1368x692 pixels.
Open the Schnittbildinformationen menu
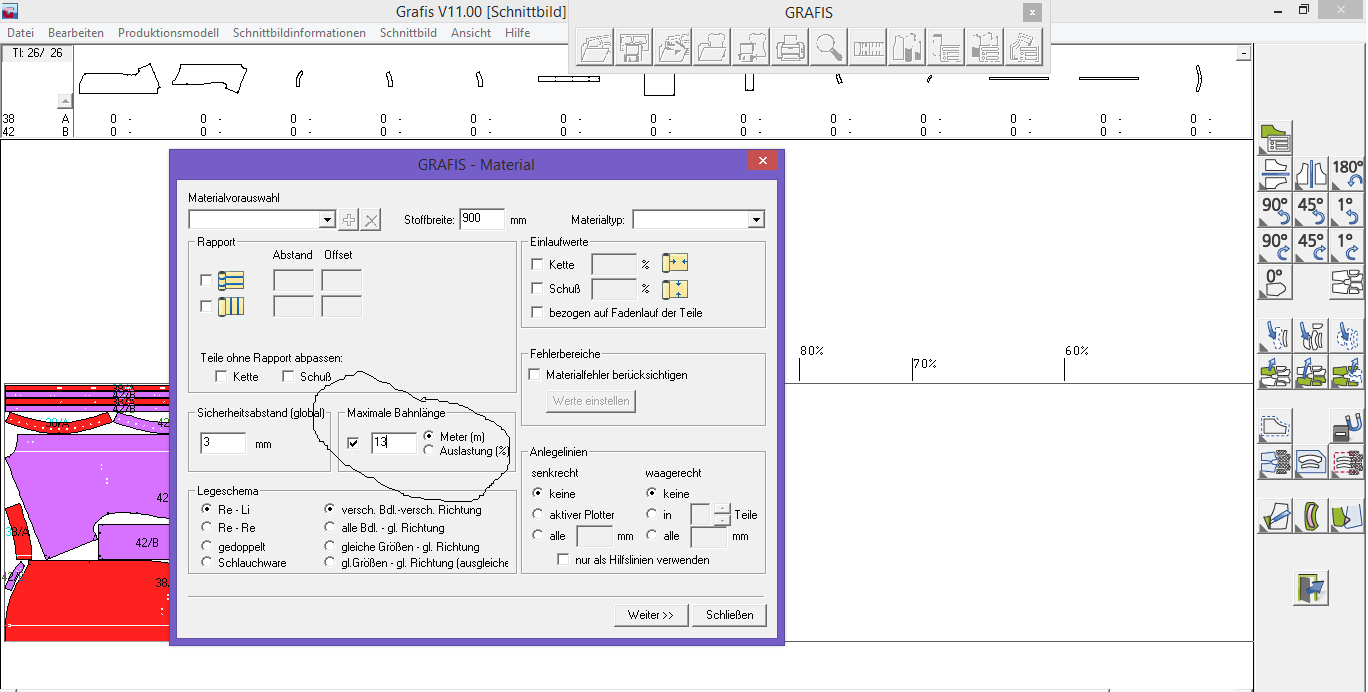click(x=299, y=33)
